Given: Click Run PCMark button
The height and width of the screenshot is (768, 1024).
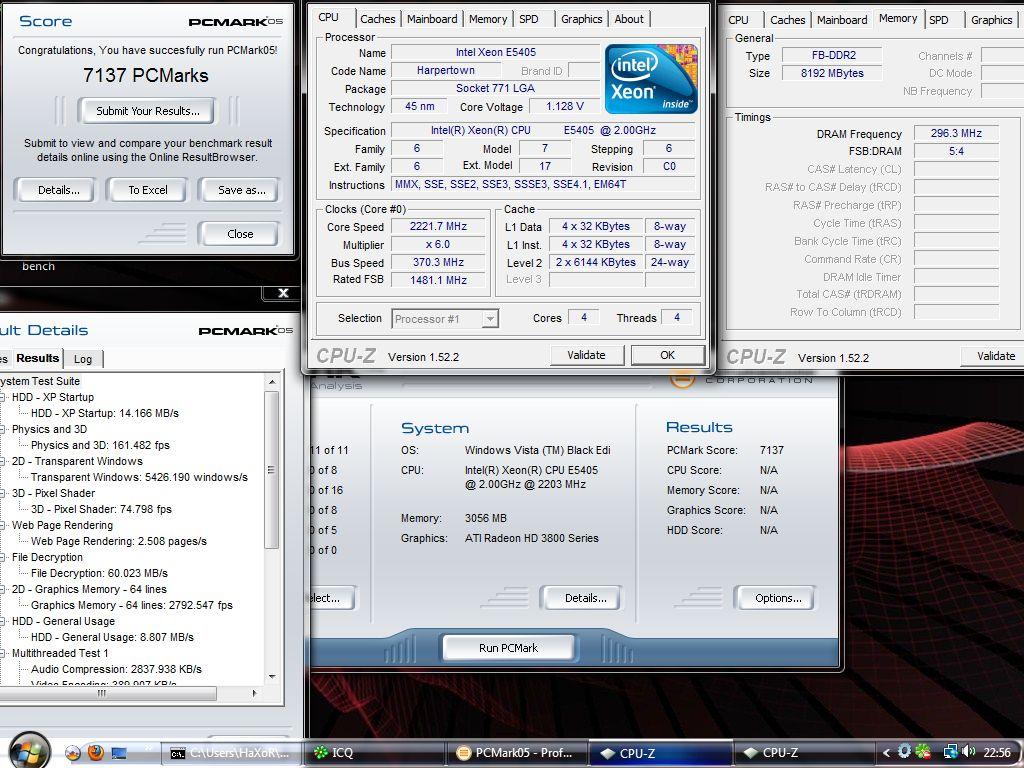Looking at the screenshot, I should coord(508,648).
